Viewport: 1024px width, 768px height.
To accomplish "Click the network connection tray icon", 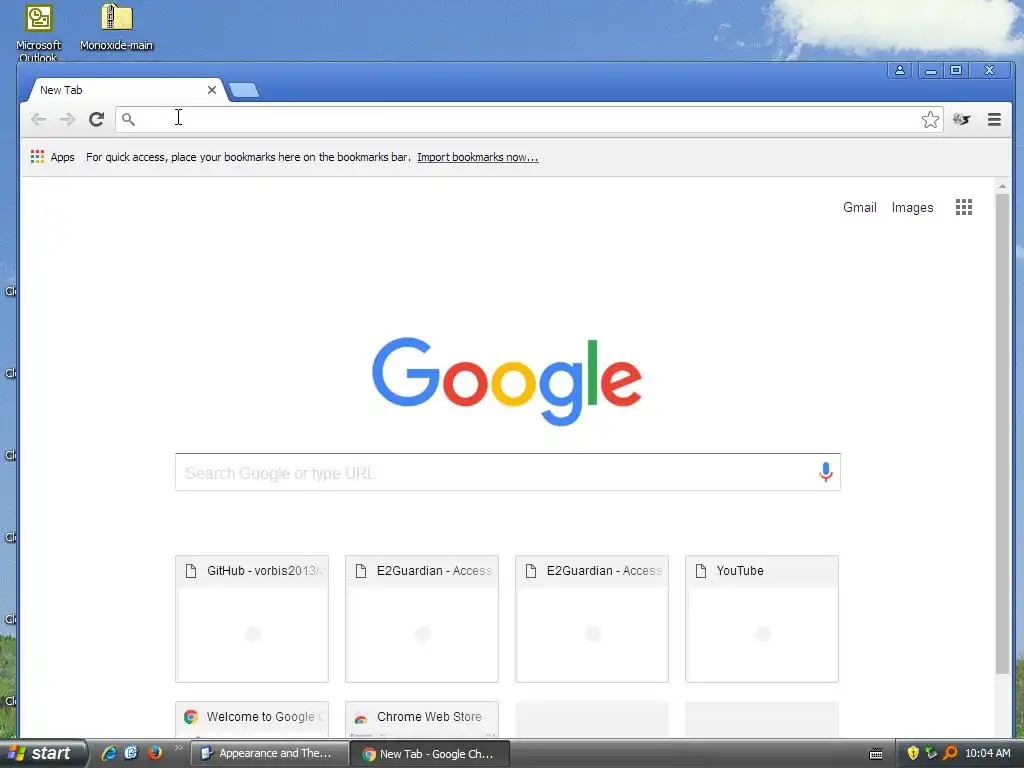I will pyautogui.click(x=931, y=753).
